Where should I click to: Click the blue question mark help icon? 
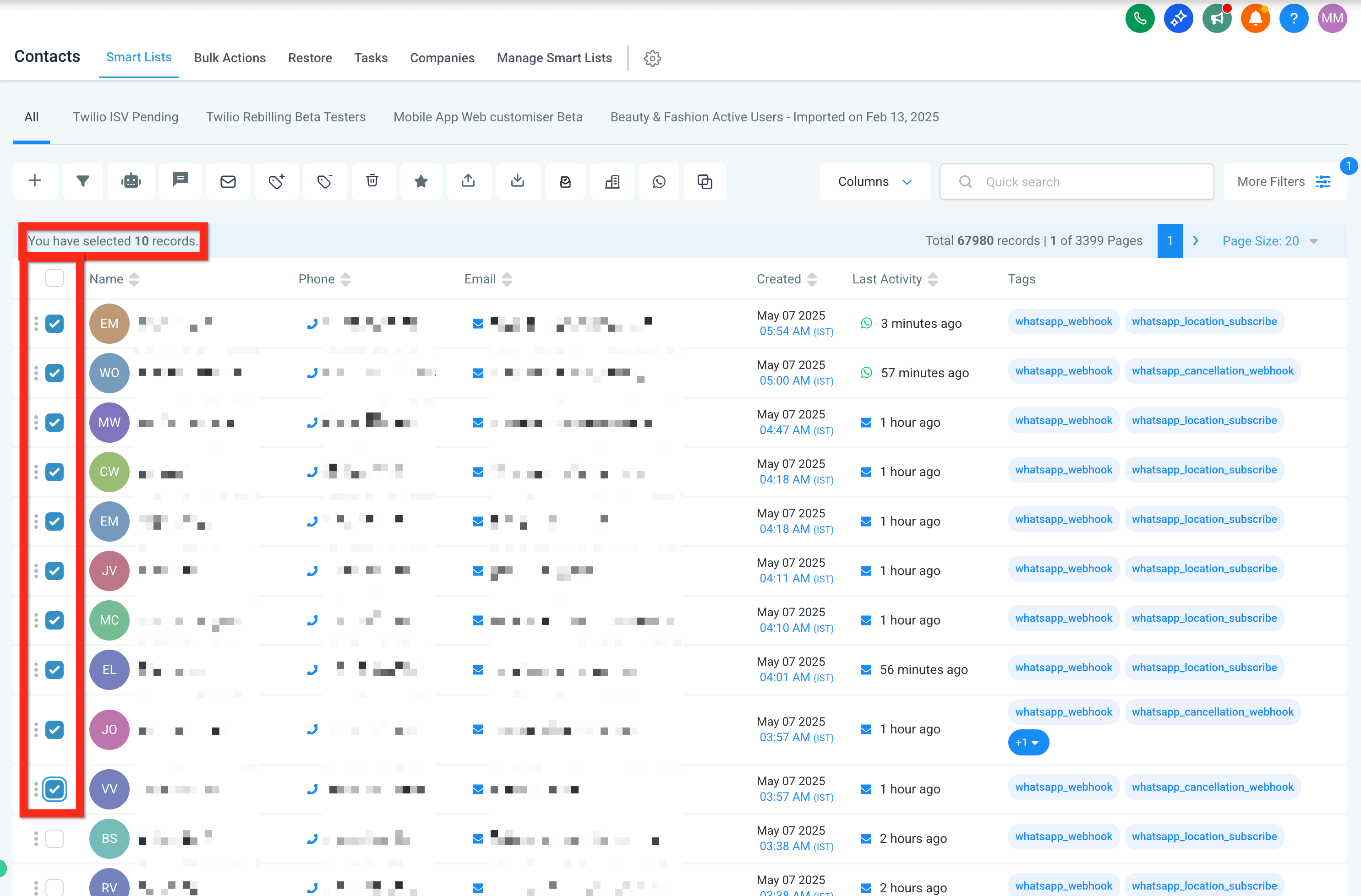1294,19
